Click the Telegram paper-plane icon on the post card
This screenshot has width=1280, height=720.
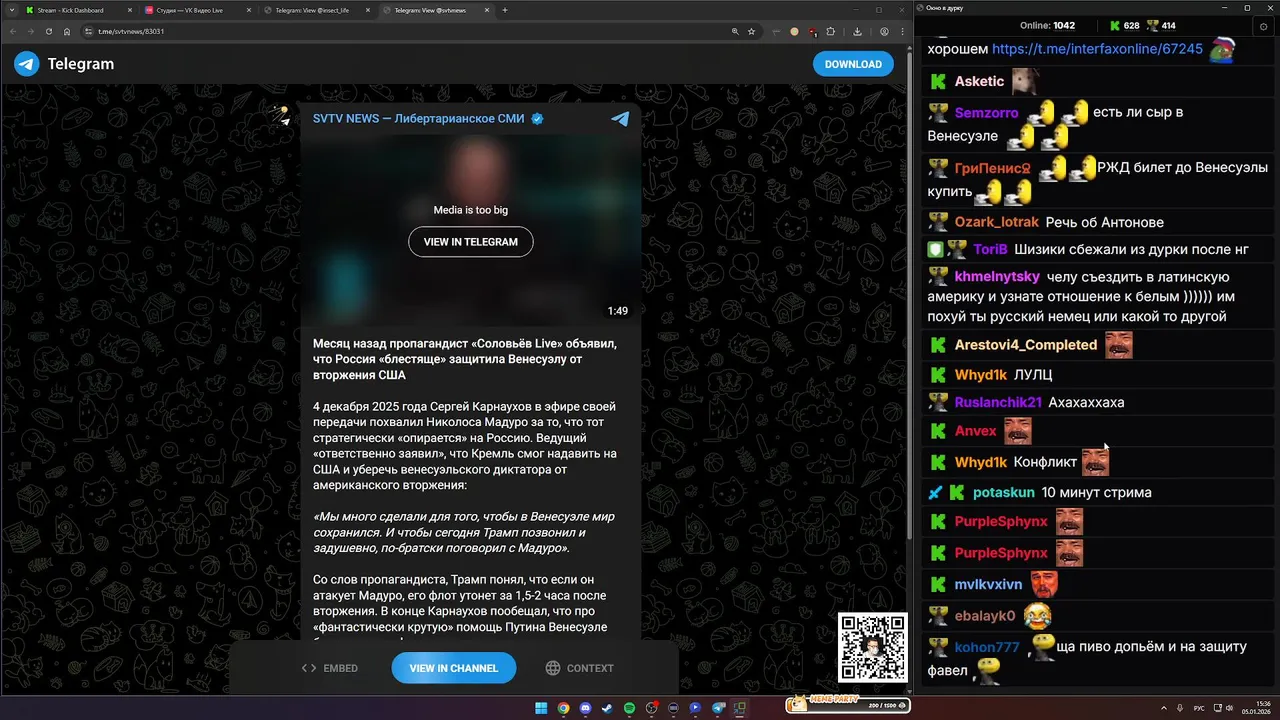click(620, 118)
